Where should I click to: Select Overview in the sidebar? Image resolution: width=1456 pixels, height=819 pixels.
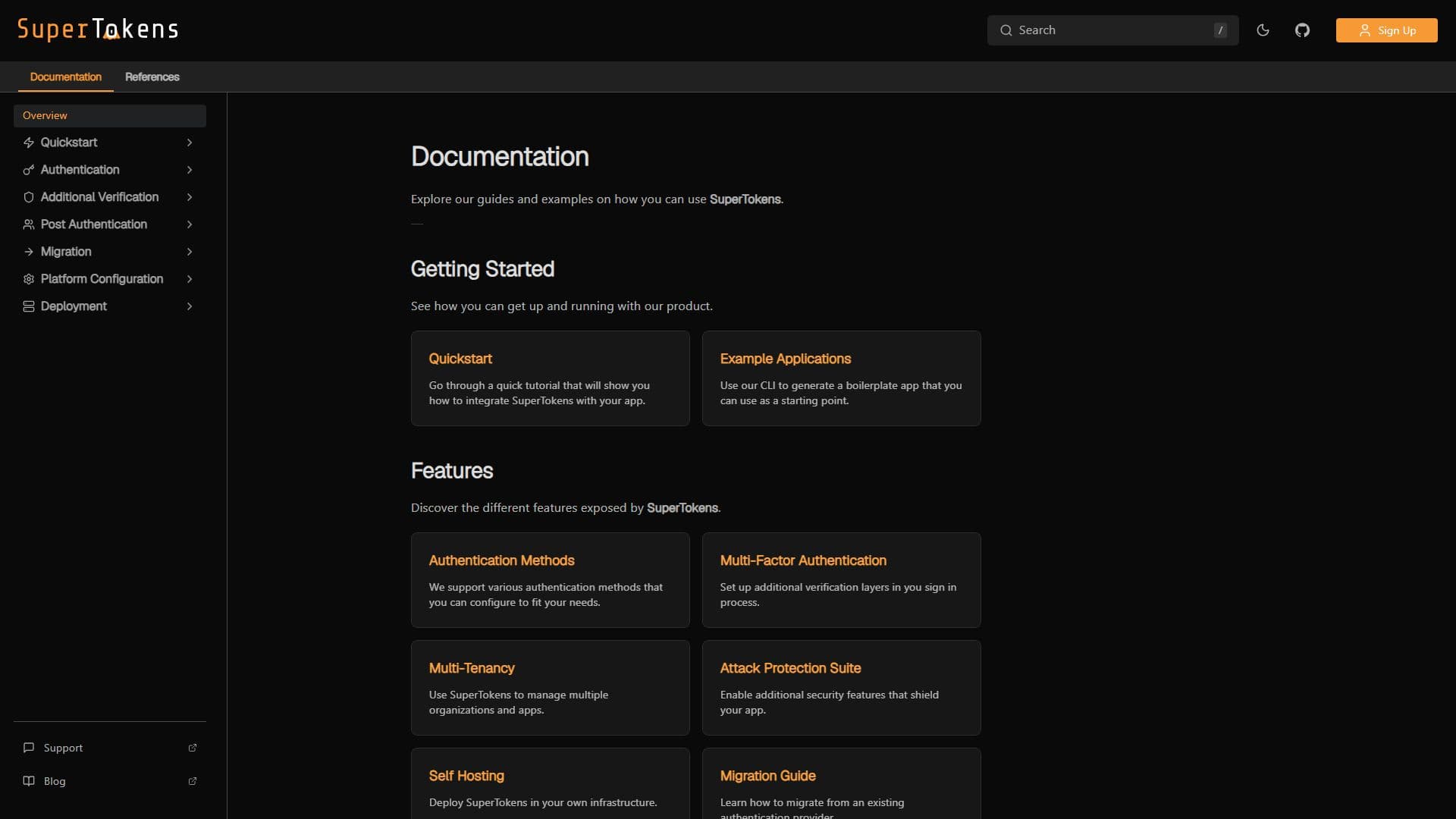110,115
